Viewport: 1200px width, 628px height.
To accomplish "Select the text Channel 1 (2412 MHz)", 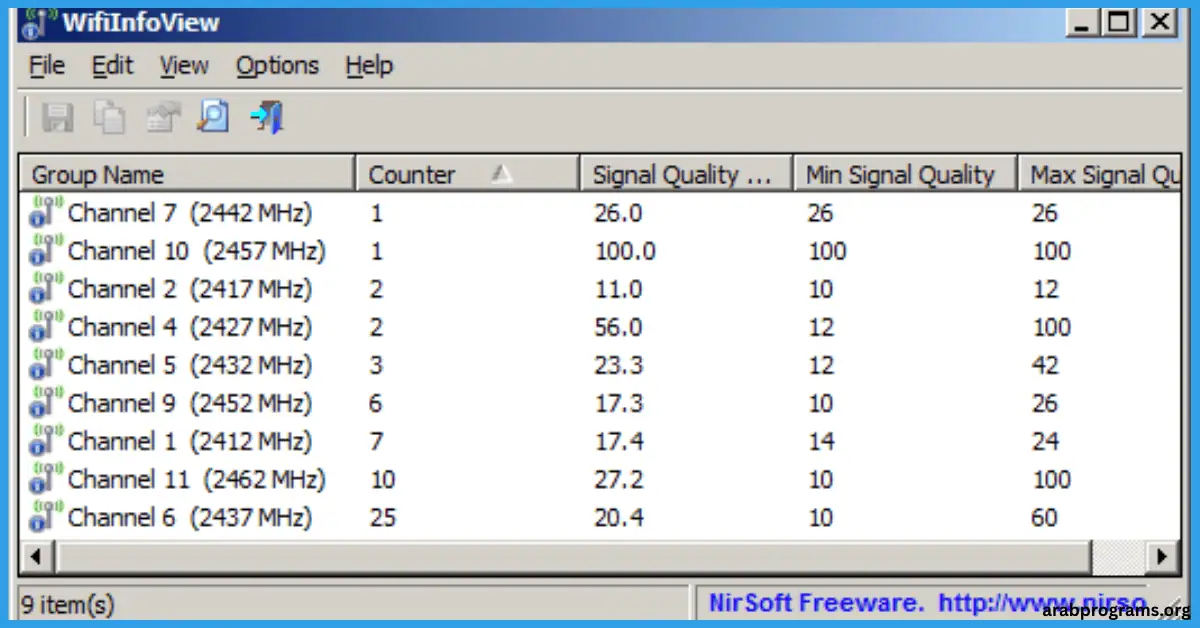I will [190, 442].
